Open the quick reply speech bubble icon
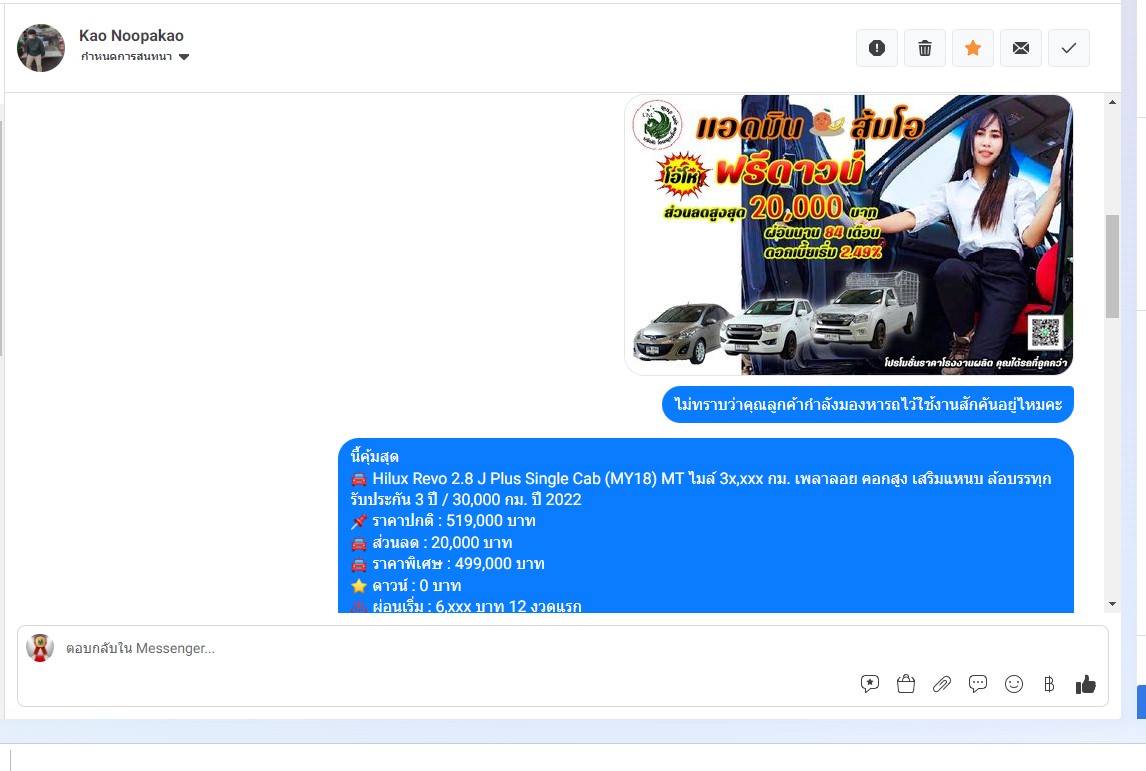 click(977, 684)
